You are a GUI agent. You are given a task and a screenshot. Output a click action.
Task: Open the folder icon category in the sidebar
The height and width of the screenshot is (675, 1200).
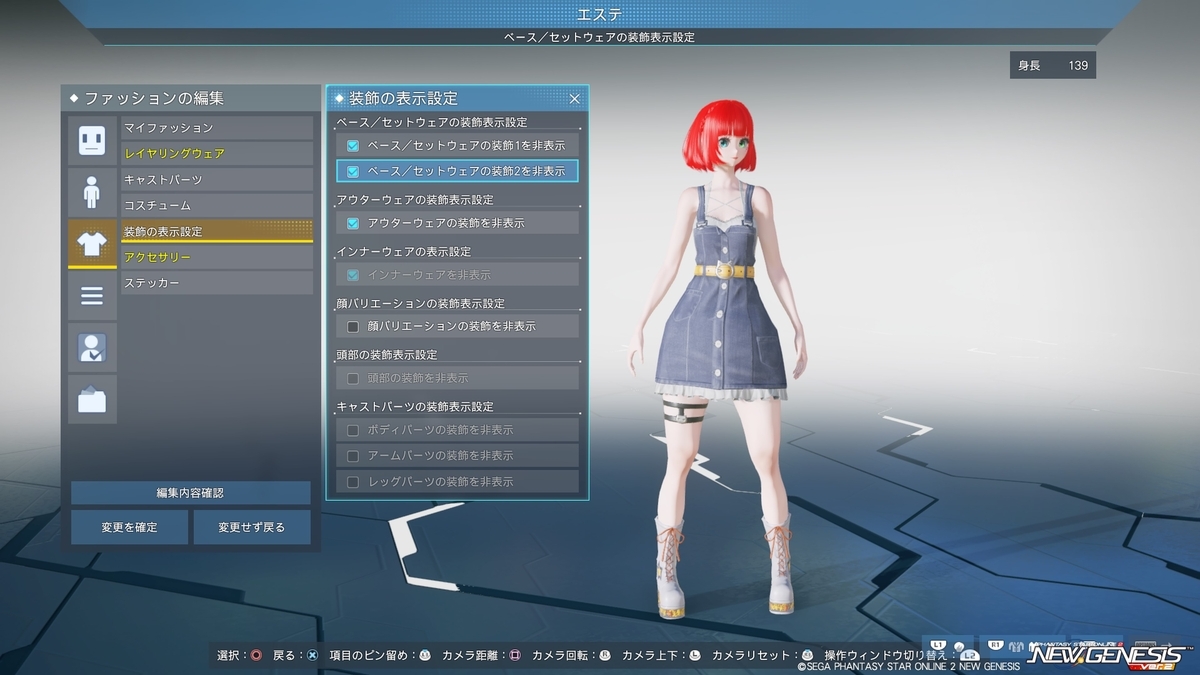click(x=92, y=400)
